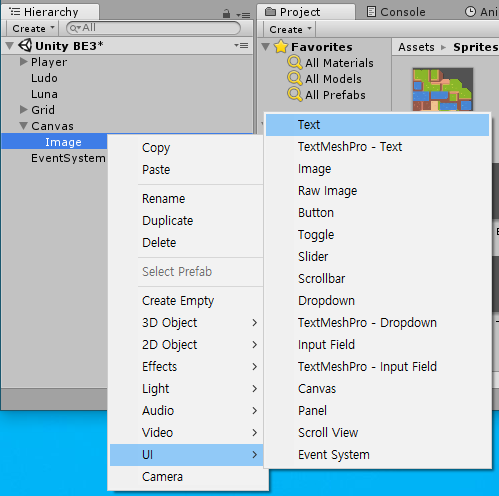
Task: Choose Rename in the context menu
Action: 186,199
